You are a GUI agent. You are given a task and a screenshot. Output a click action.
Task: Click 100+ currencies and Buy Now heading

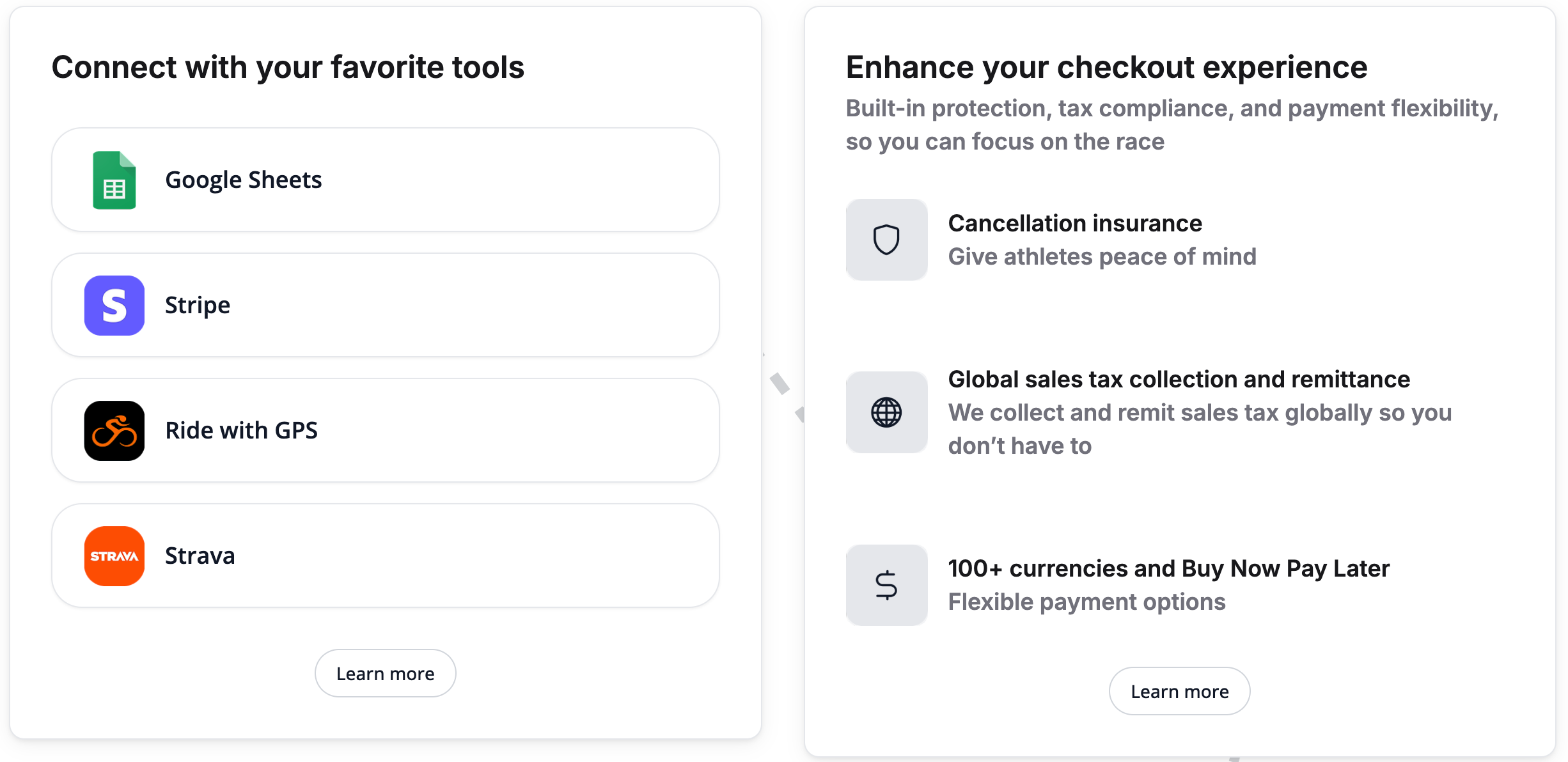(1168, 569)
